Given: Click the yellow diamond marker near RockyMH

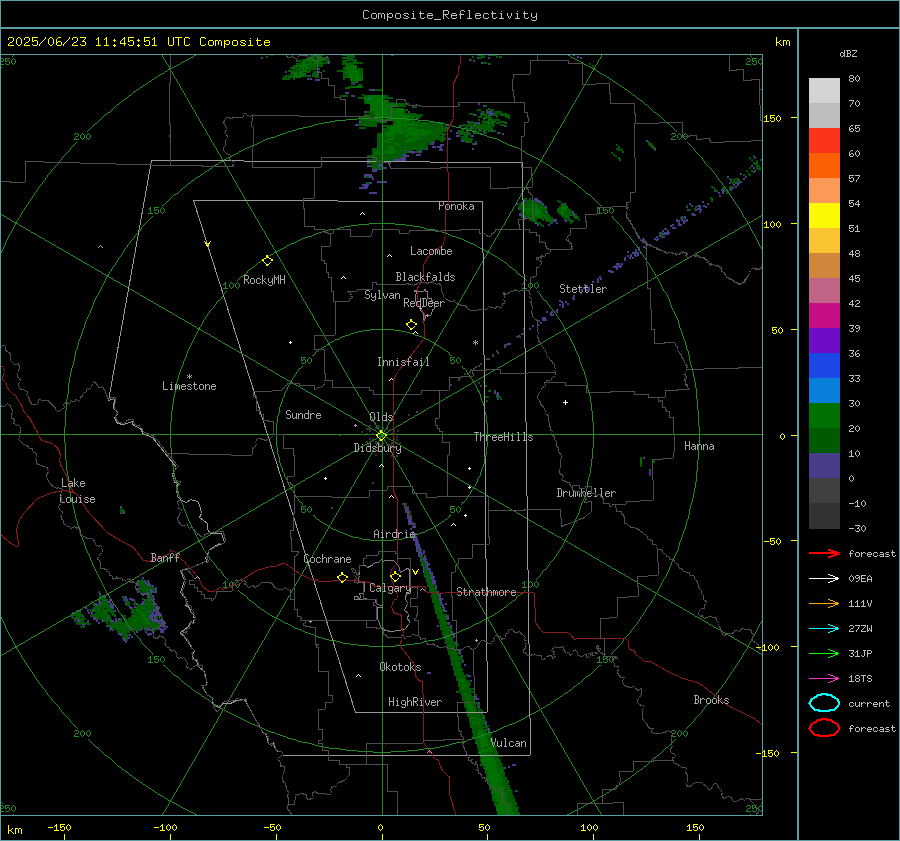Looking at the screenshot, I should coord(267,261).
